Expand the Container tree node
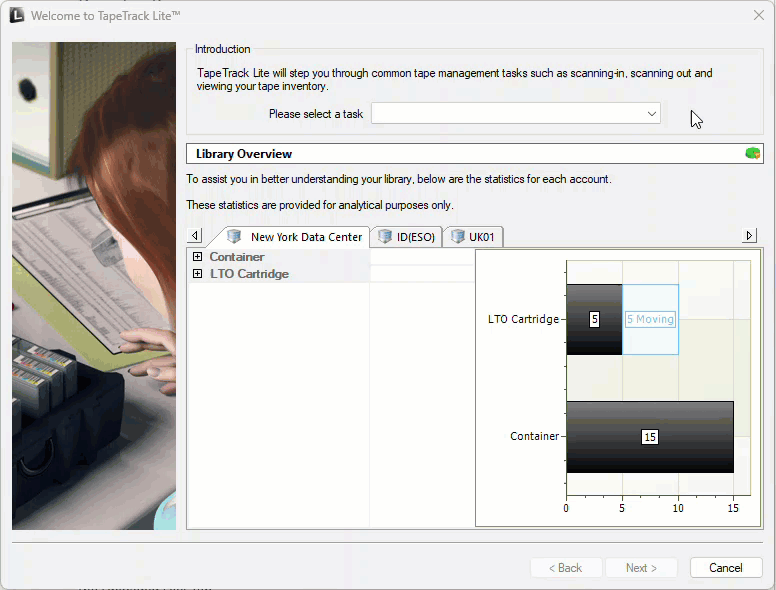776x590 pixels. click(197, 256)
